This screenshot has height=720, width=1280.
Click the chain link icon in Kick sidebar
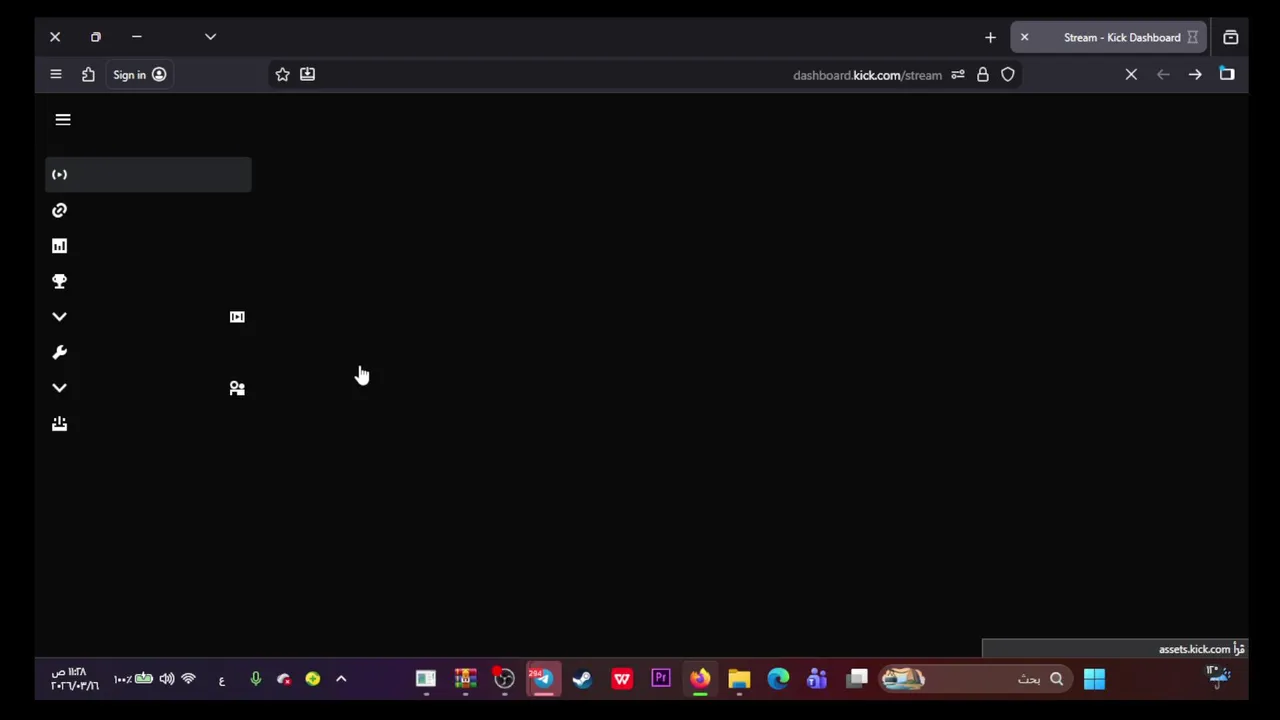pyautogui.click(x=59, y=210)
